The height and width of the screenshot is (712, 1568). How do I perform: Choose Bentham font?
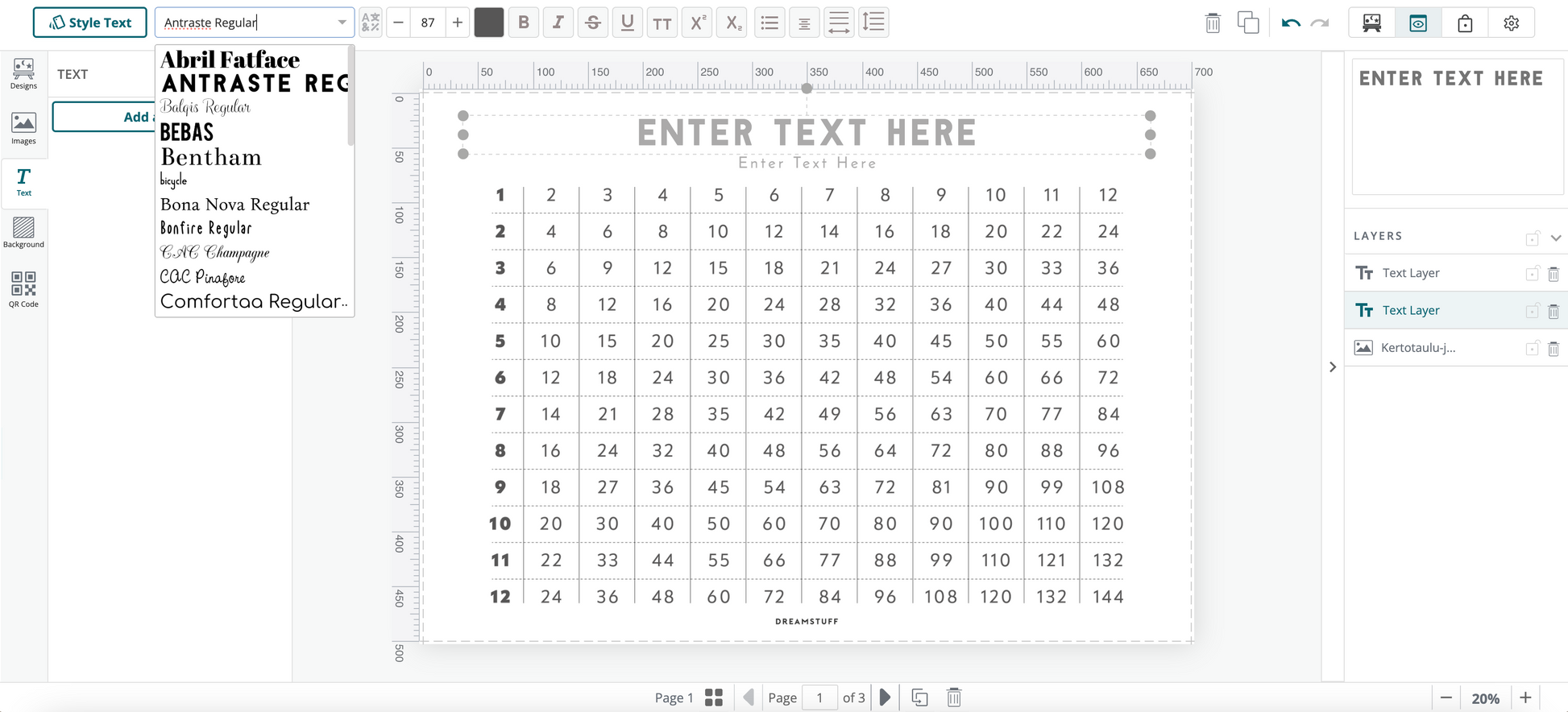pyautogui.click(x=211, y=157)
